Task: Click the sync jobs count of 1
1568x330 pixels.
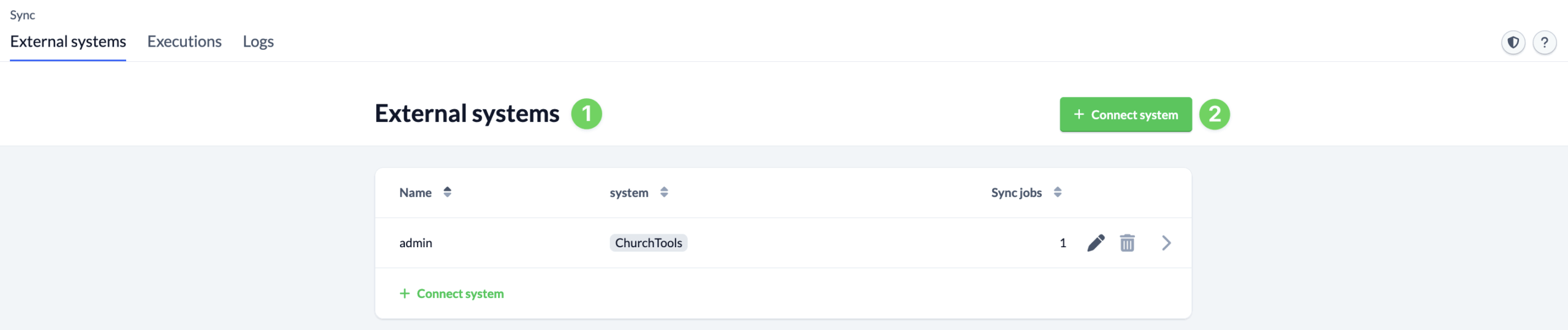Action: (1063, 243)
